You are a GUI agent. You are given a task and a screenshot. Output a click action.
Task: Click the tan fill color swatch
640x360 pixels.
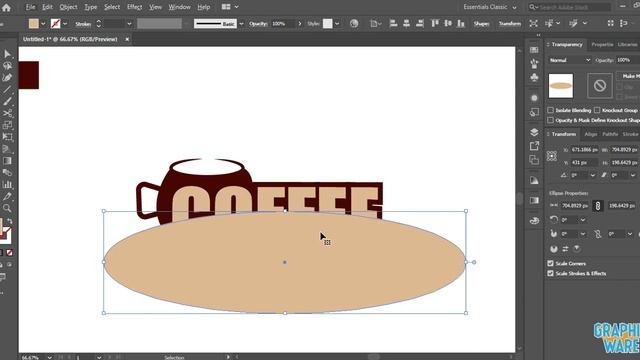[x=33, y=24]
